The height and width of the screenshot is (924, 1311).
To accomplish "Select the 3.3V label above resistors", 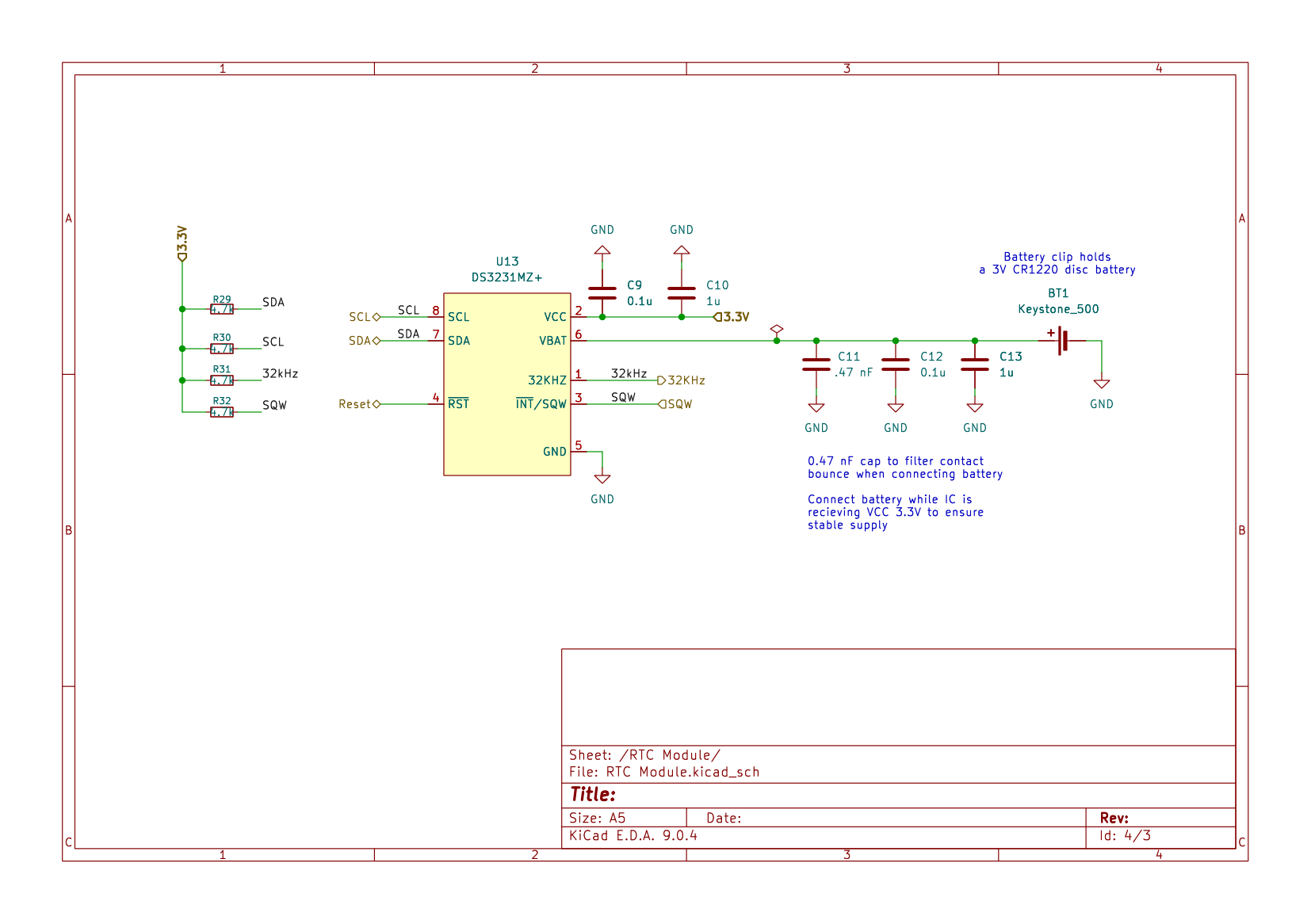I will (182, 243).
